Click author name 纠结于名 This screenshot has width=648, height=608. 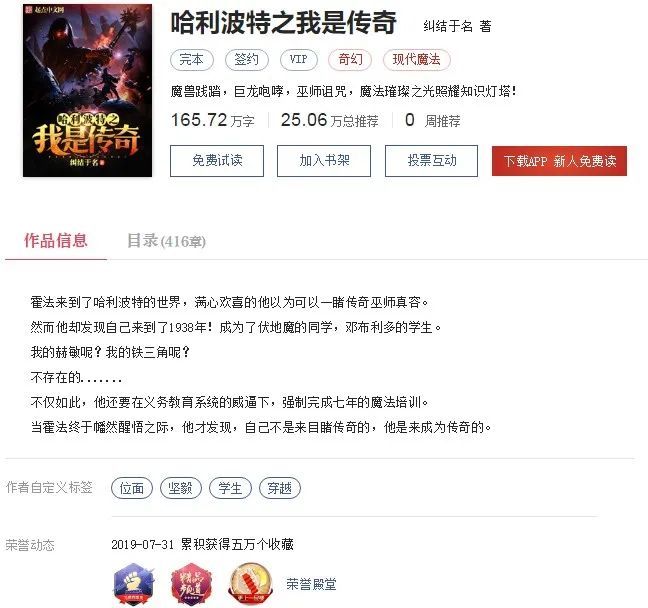coord(448,26)
